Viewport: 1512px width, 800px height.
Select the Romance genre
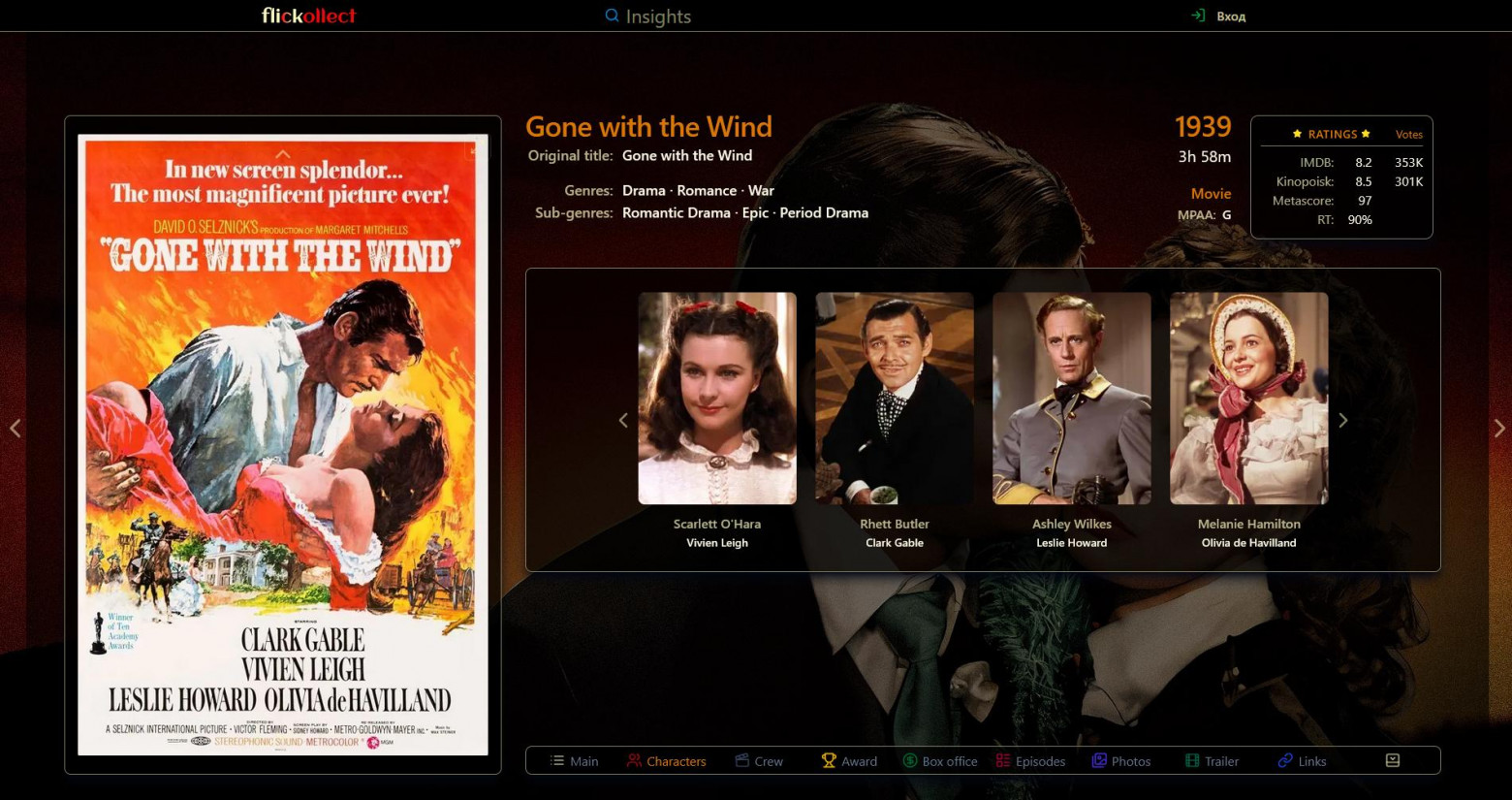[x=707, y=191]
